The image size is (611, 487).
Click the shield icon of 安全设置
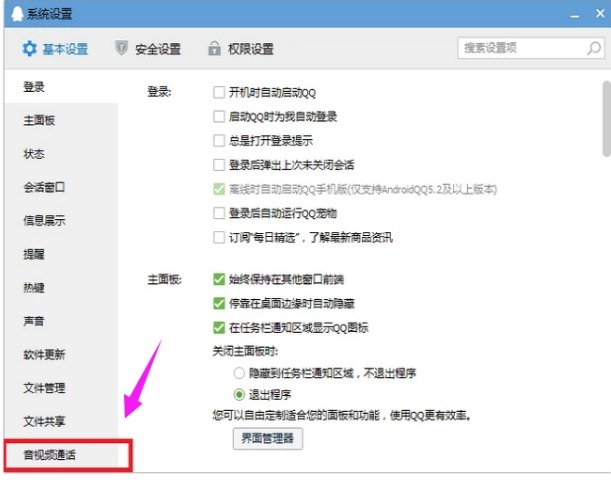pos(121,48)
